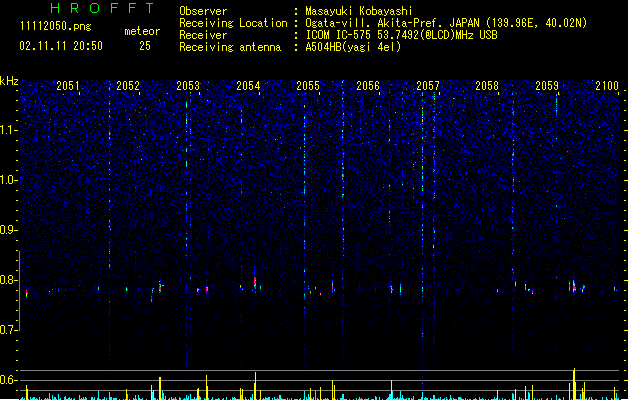
Task: Click the 0.6 kHz axis label
Action: 8,380
